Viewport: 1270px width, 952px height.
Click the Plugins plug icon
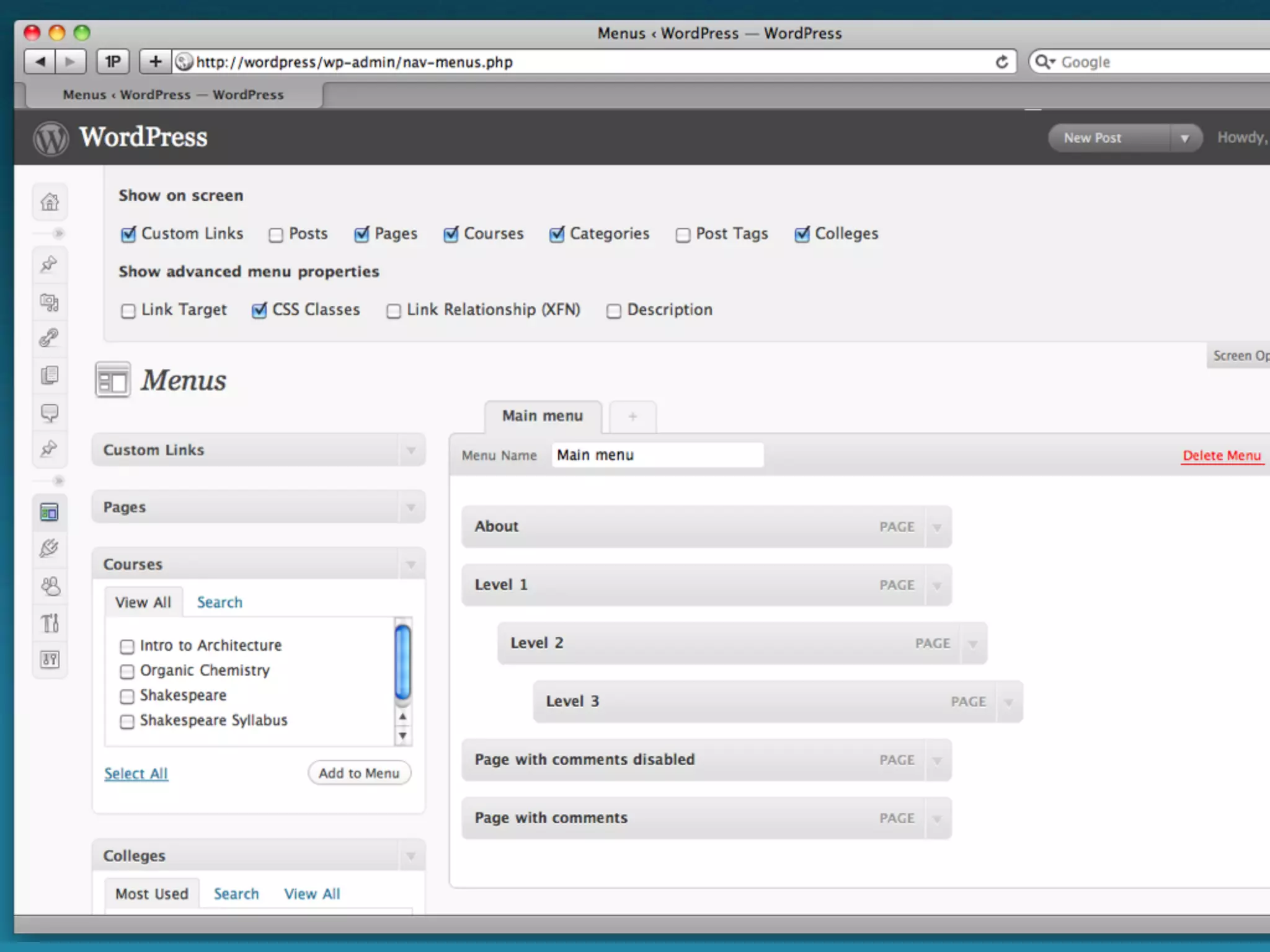[x=50, y=549]
